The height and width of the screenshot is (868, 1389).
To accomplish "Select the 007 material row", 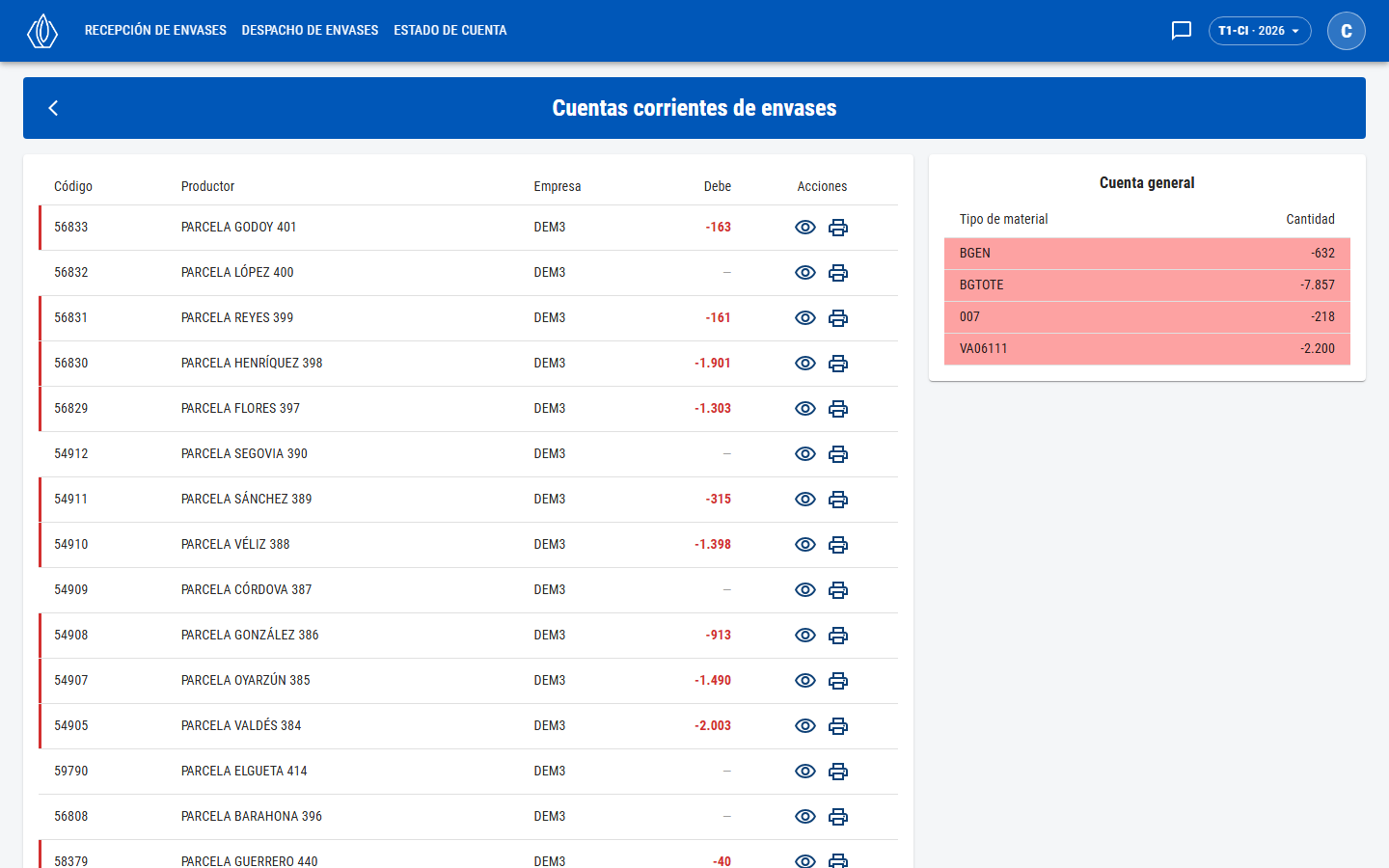I will click(1147, 317).
